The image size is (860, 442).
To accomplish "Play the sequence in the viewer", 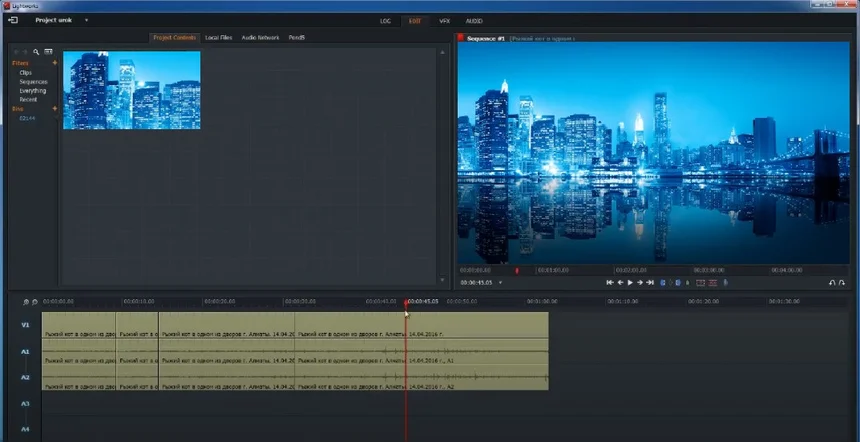I will (630, 282).
